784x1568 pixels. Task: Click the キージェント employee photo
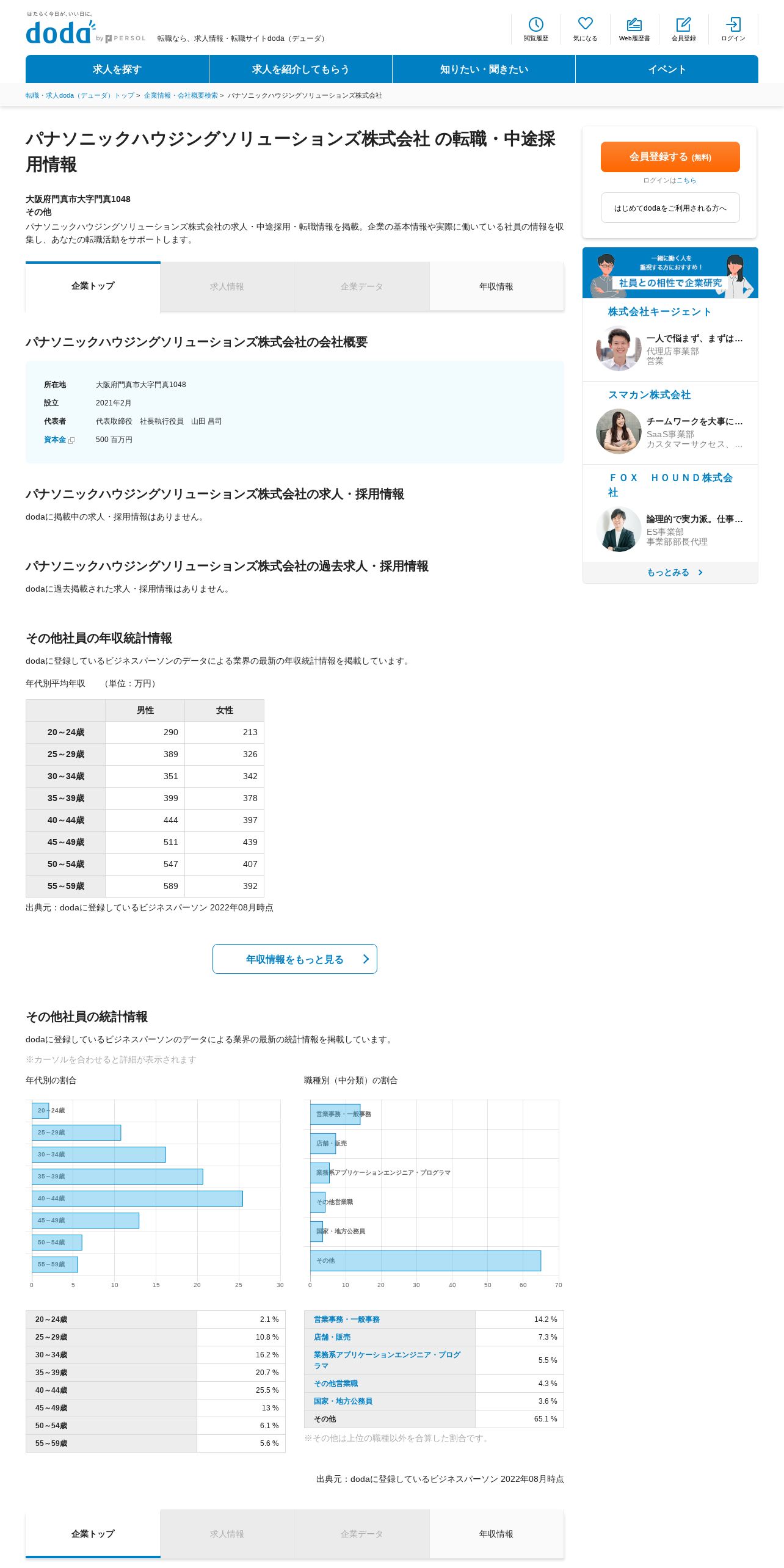point(619,348)
